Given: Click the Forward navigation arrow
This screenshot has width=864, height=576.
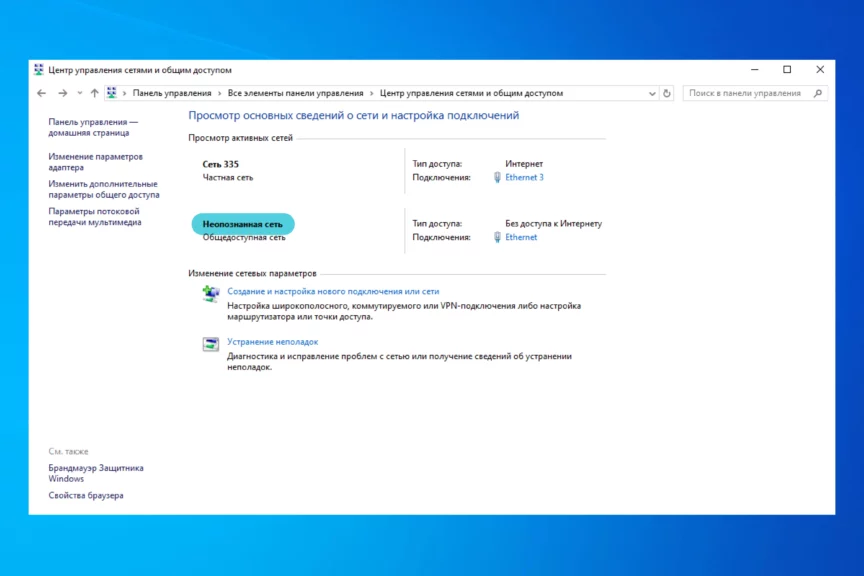Looking at the screenshot, I should tap(62, 93).
